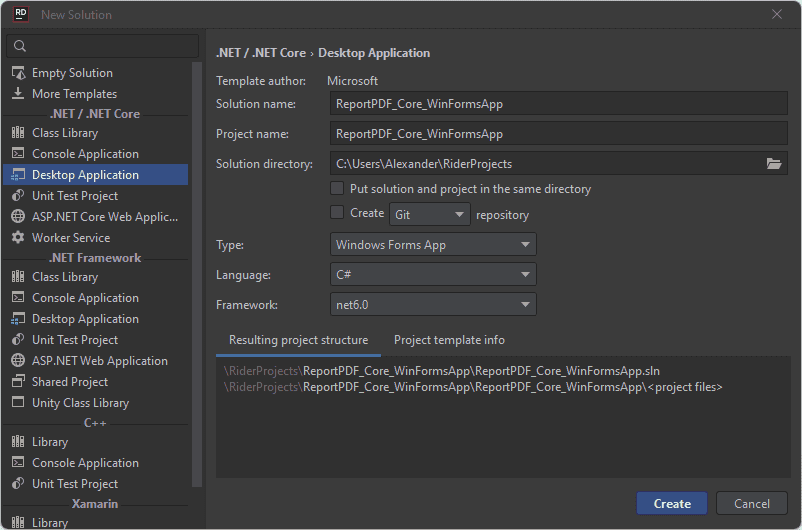Image resolution: width=802 pixels, height=530 pixels.
Task: Select Worker Service template
Action: pyautogui.click(x=96, y=237)
